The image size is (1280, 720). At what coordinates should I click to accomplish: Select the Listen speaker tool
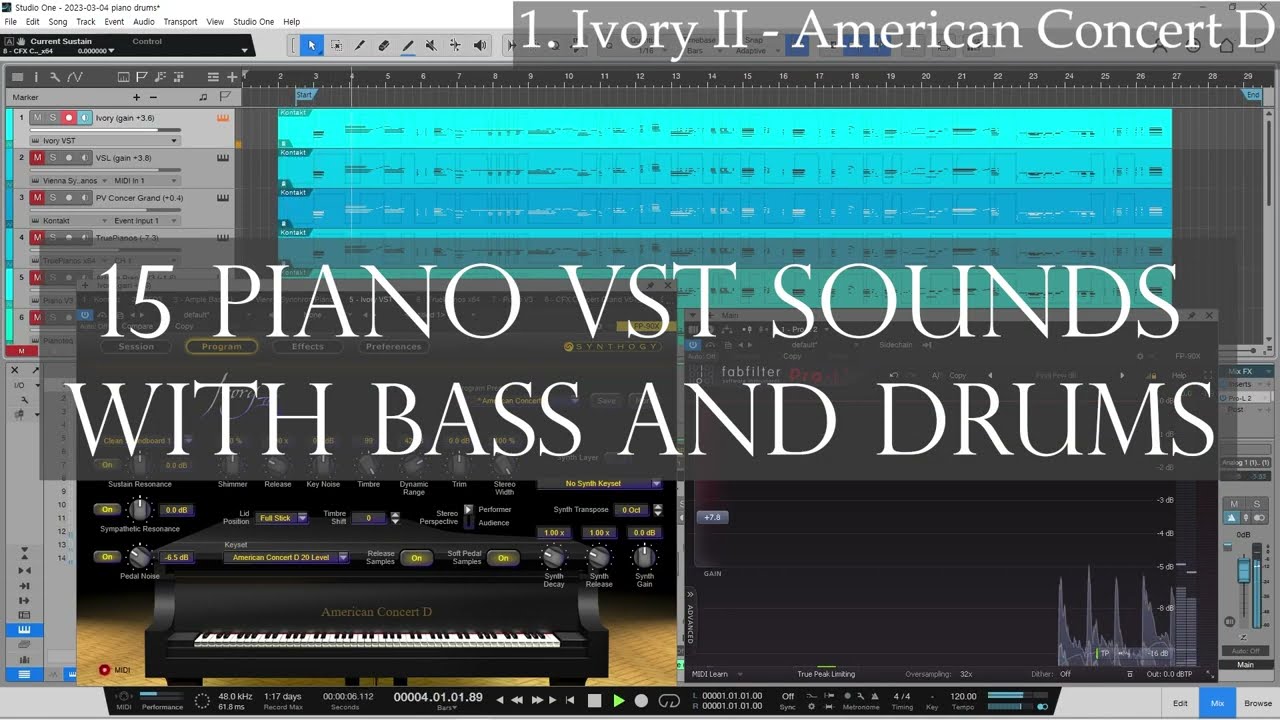(x=479, y=45)
